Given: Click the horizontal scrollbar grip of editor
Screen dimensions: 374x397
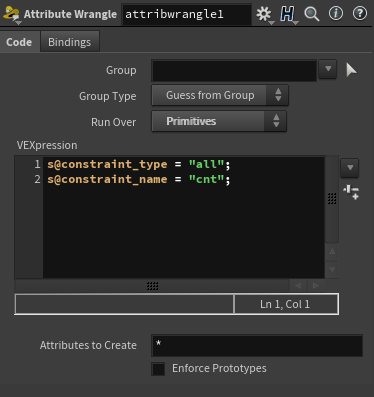Looking at the screenshot, I should (152, 286).
